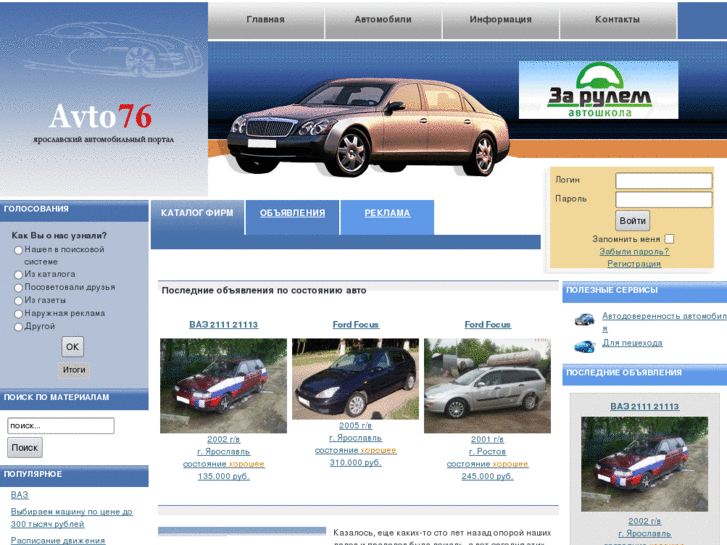Click the Maybach car header image
The width and height of the screenshot is (727, 545).
coord(369,126)
